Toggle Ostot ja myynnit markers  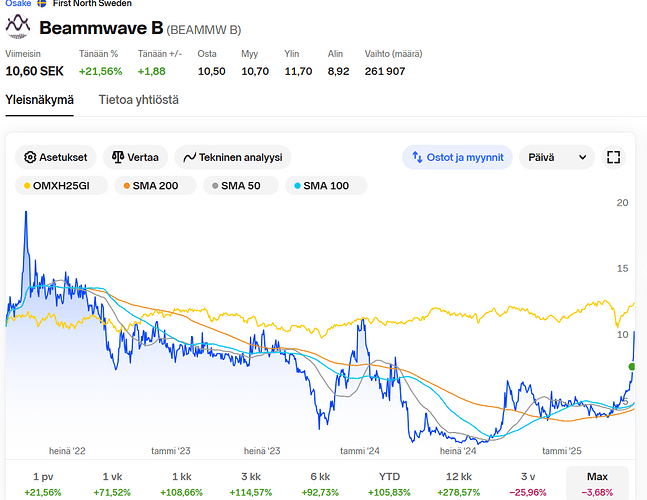[457, 157]
